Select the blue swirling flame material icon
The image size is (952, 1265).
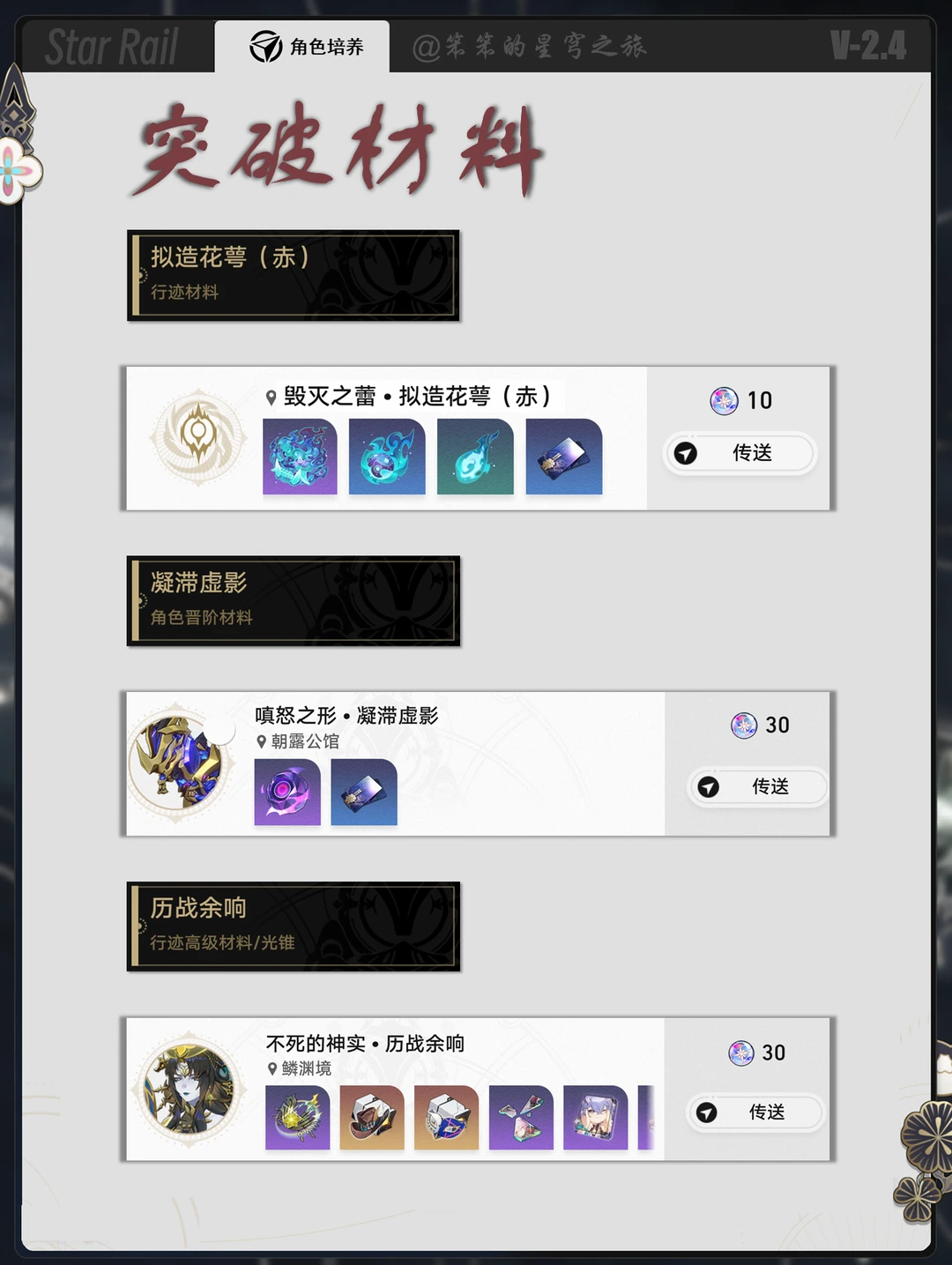point(387,457)
